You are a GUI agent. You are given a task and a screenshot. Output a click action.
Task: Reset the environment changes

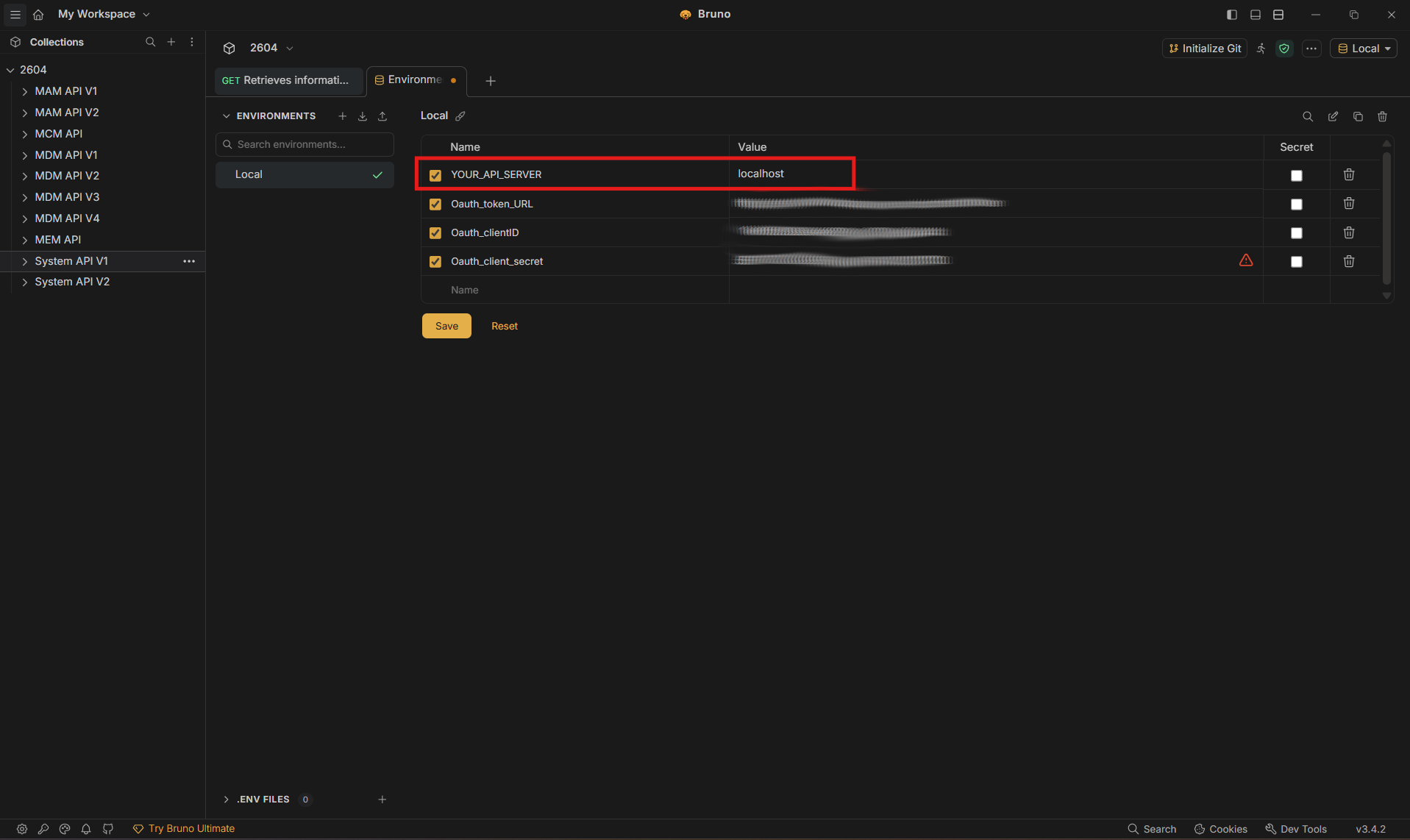click(x=505, y=326)
